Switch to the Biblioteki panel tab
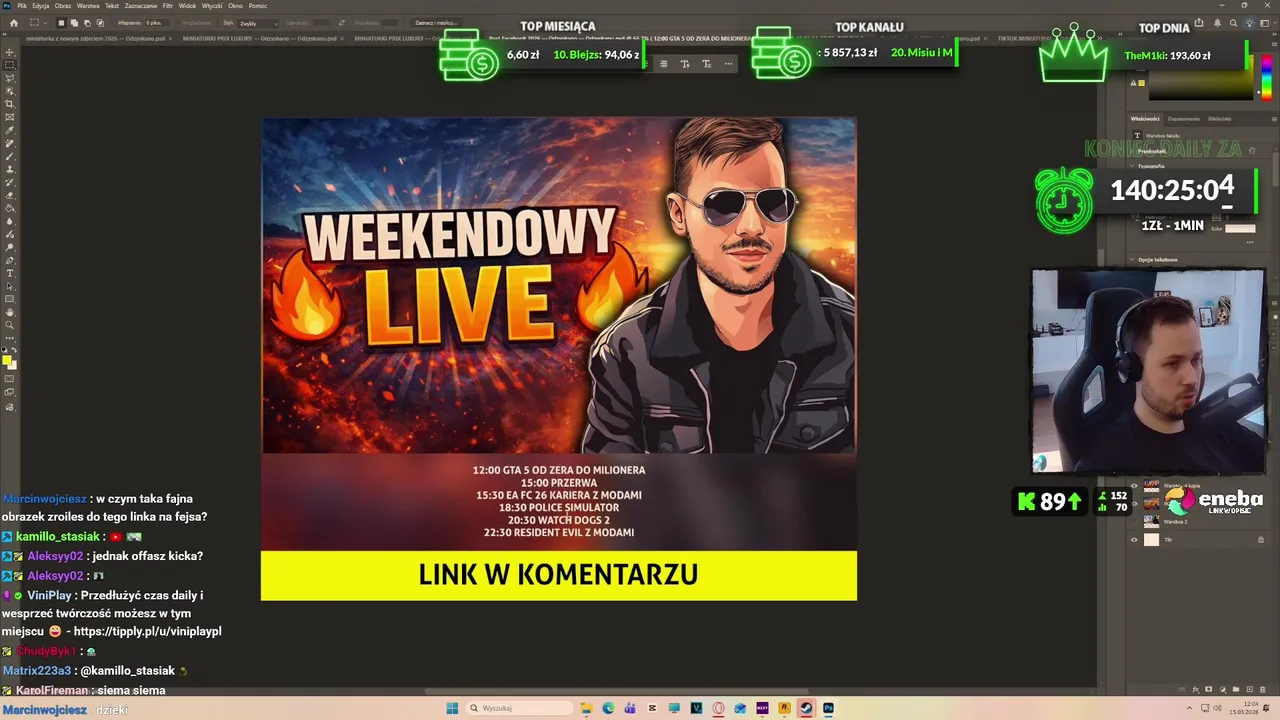The width and height of the screenshot is (1280, 720). coord(1219,119)
